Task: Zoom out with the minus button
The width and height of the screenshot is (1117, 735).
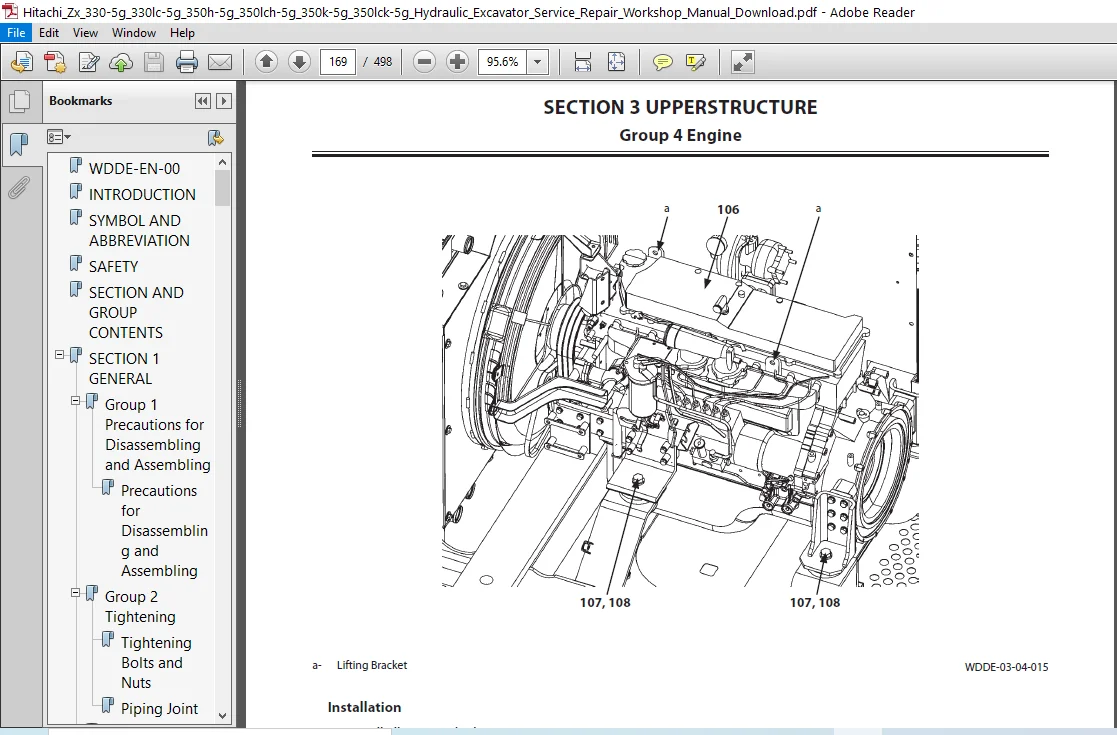Action: coord(424,62)
